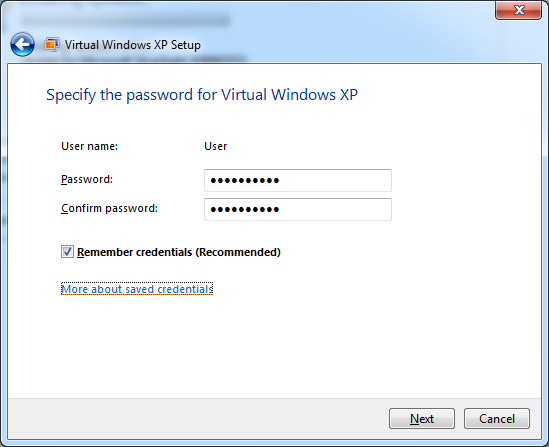Click the gray footer area beside Next
The image size is (549, 447).
pos(198,418)
